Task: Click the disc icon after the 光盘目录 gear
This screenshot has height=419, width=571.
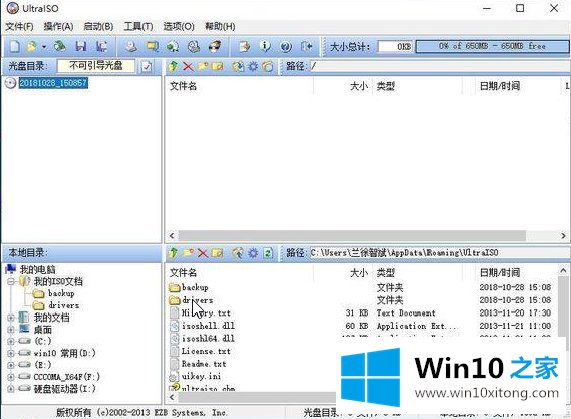Action: pyautogui.click(x=268, y=66)
